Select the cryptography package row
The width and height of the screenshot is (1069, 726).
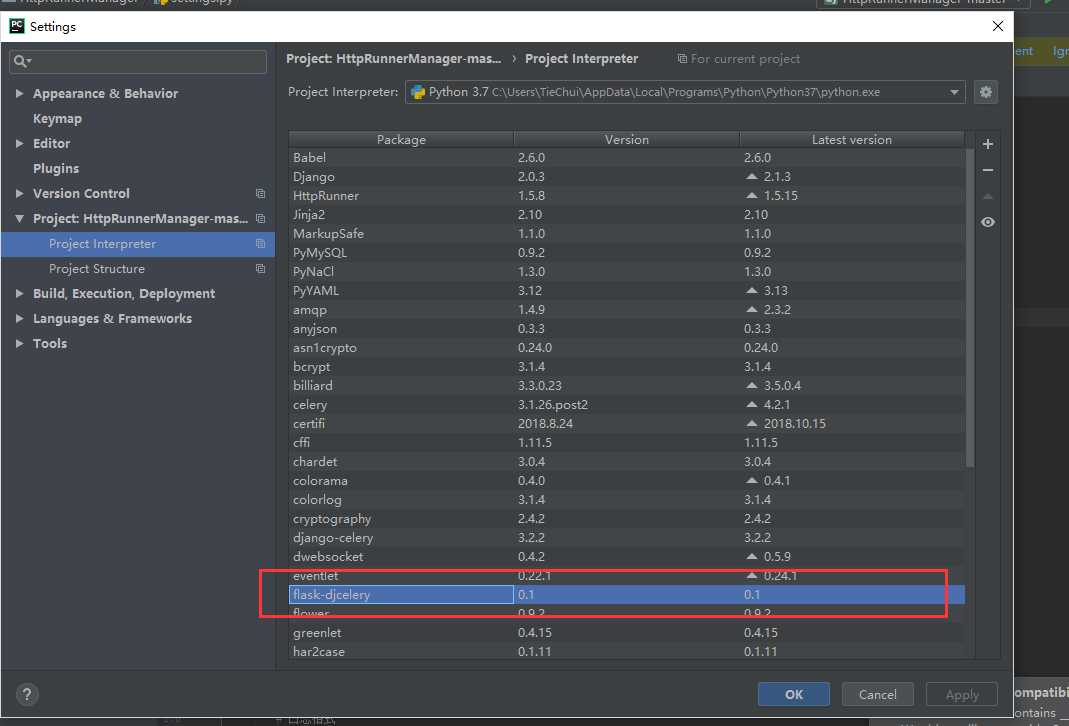coord(627,519)
